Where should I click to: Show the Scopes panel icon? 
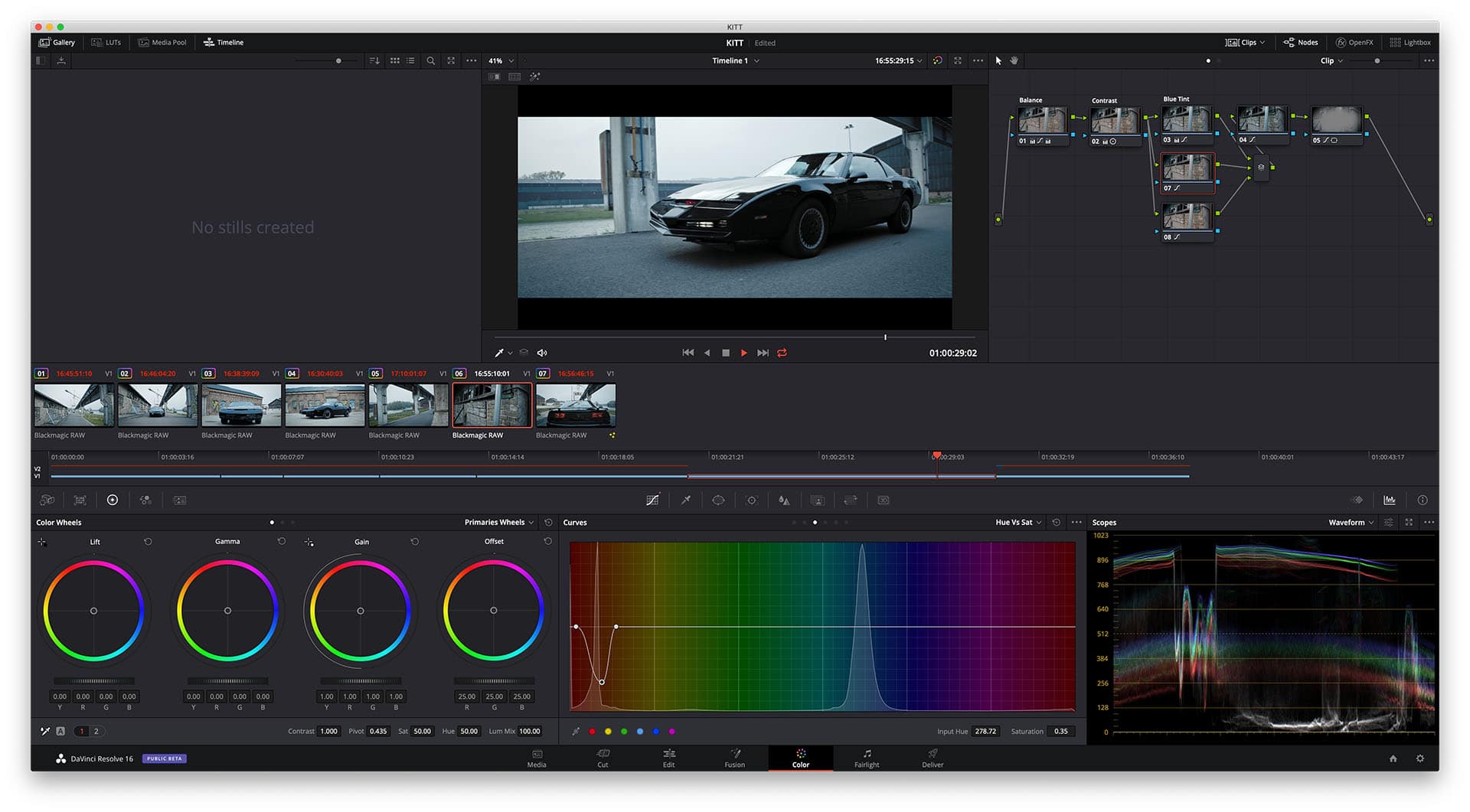1390,500
